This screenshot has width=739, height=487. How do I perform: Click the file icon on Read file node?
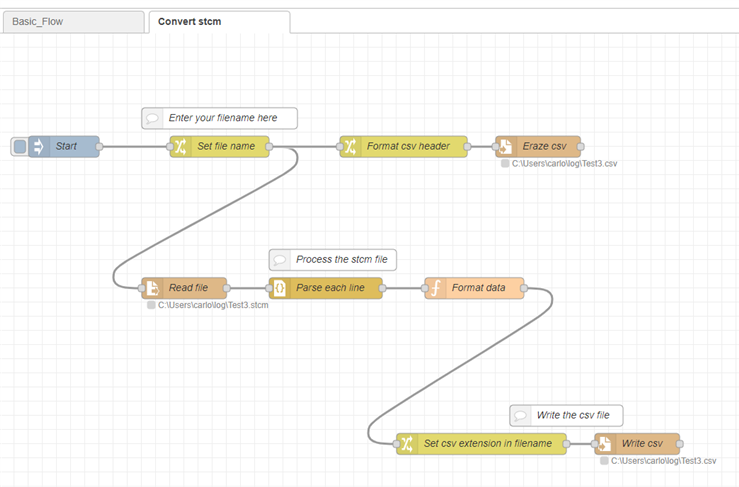[152, 288]
